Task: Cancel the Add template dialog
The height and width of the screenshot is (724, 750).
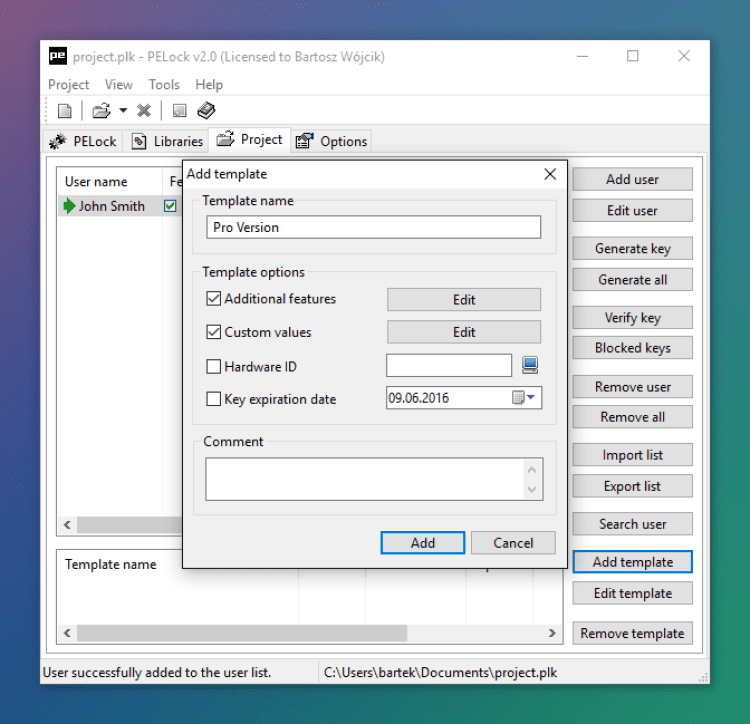Action: click(x=513, y=543)
